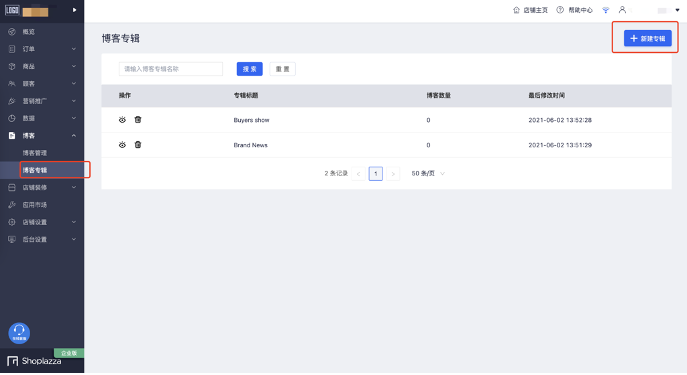Screen dimensions: 687x375
Task: Click the LOGO image at sidebar top
Action: pyautogui.click(x=12, y=10)
